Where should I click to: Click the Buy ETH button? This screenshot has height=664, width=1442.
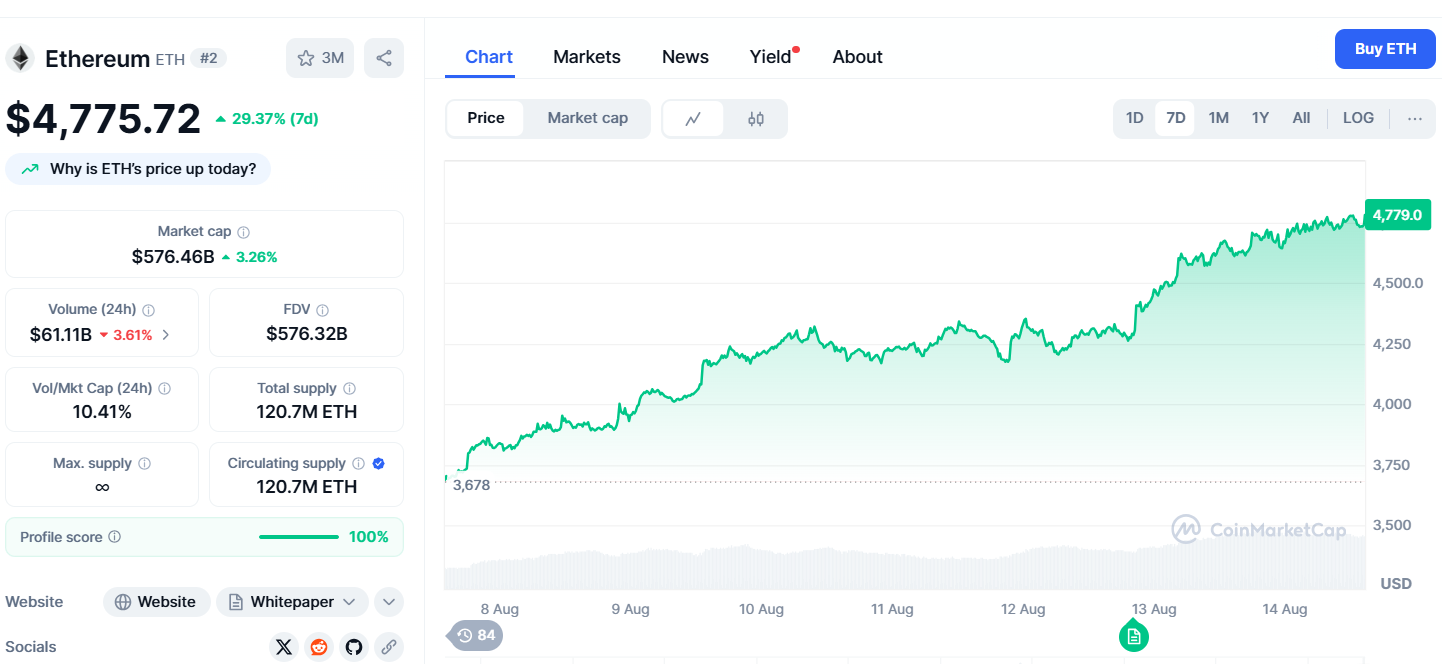pyautogui.click(x=1385, y=49)
